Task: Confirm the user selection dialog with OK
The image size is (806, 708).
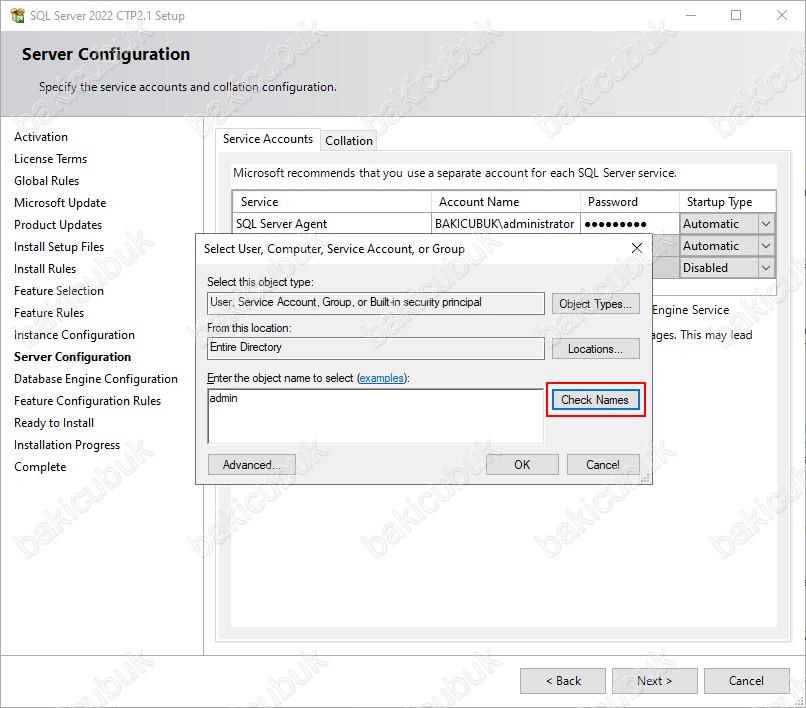Action: 522,465
